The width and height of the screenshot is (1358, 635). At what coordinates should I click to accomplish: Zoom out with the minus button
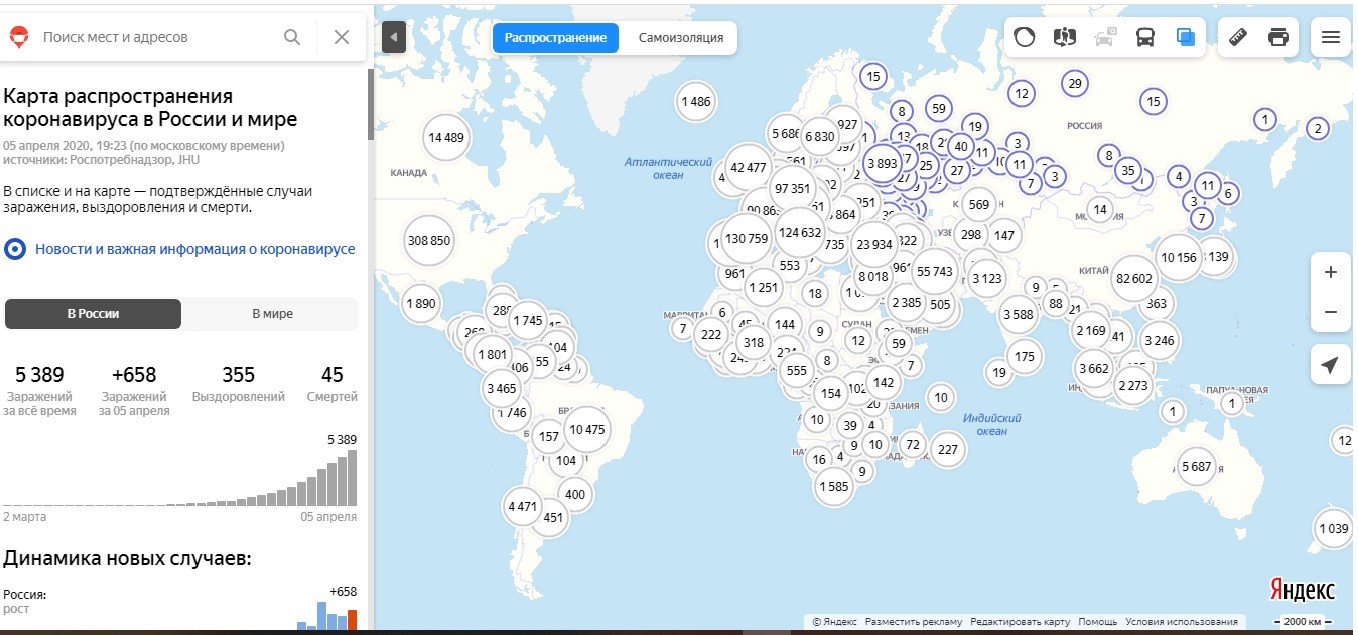[x=1330, y=312]
